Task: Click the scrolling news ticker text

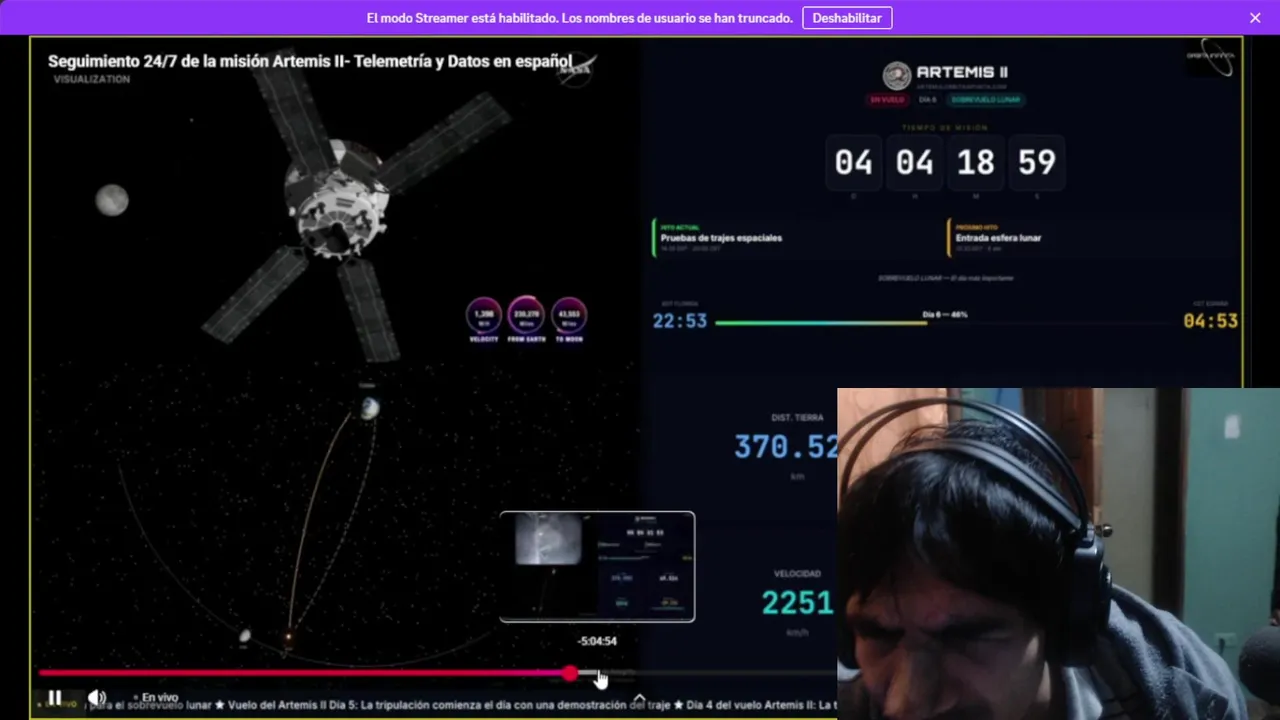Action: pyautogui.click(x=460, y=706)
